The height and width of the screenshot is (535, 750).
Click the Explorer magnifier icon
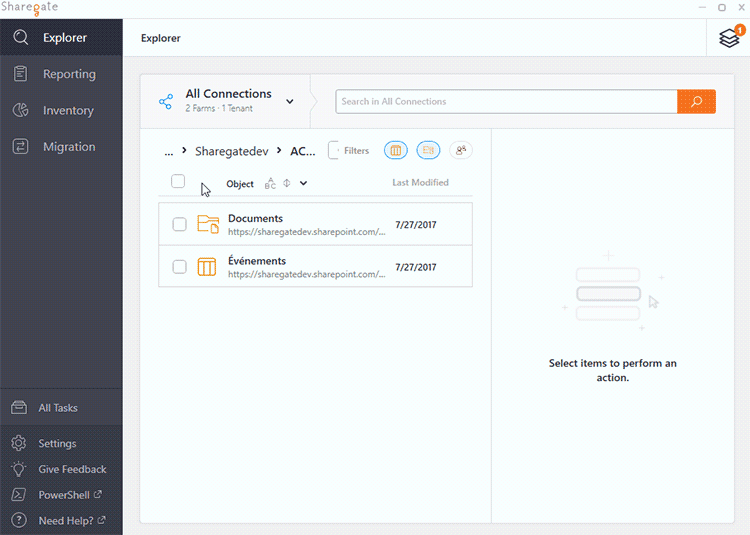(x=21, y=37)
